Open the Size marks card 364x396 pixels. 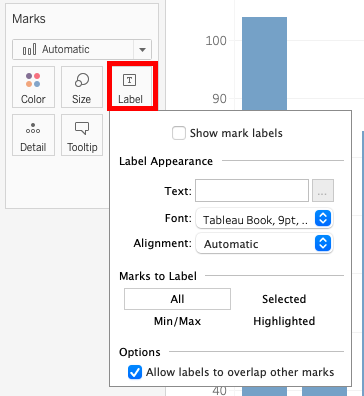82,87
